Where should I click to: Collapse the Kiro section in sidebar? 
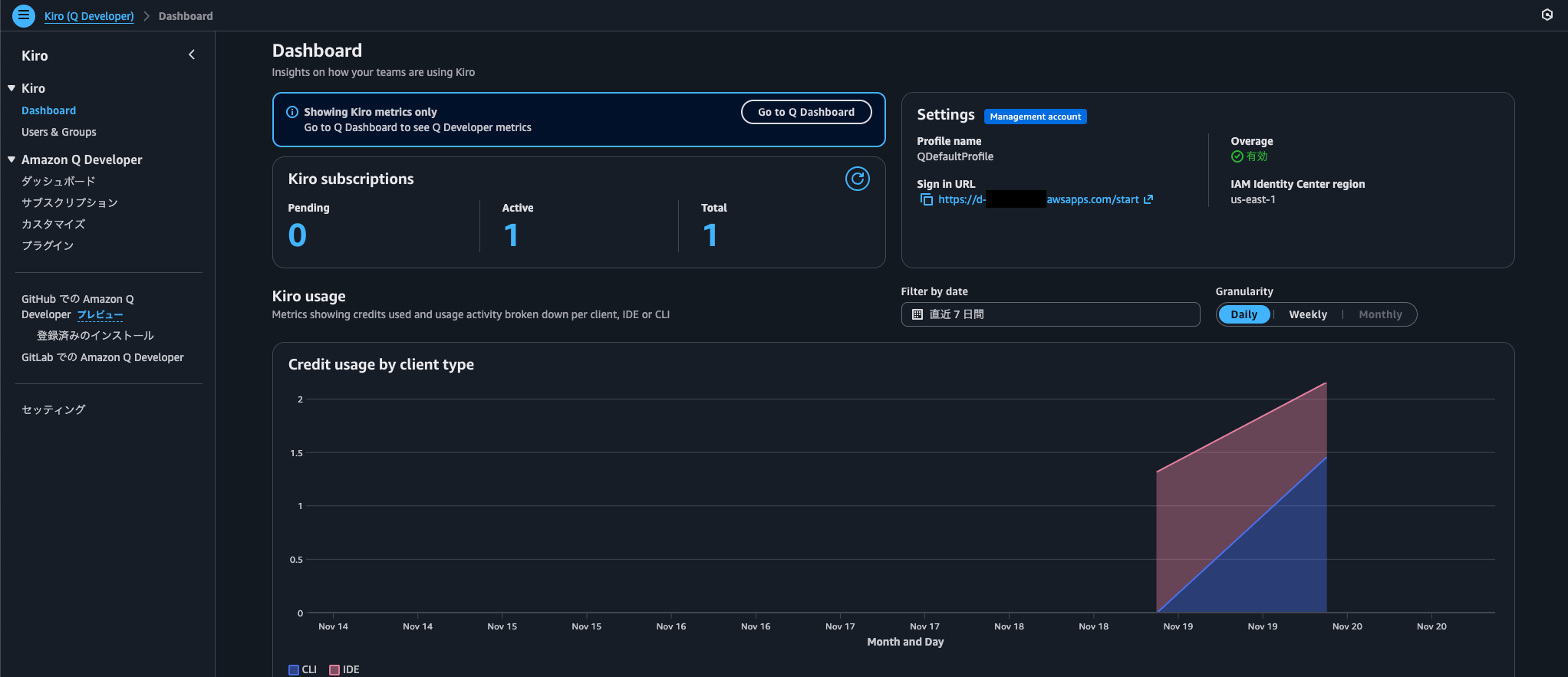click(x=12, y=88)
